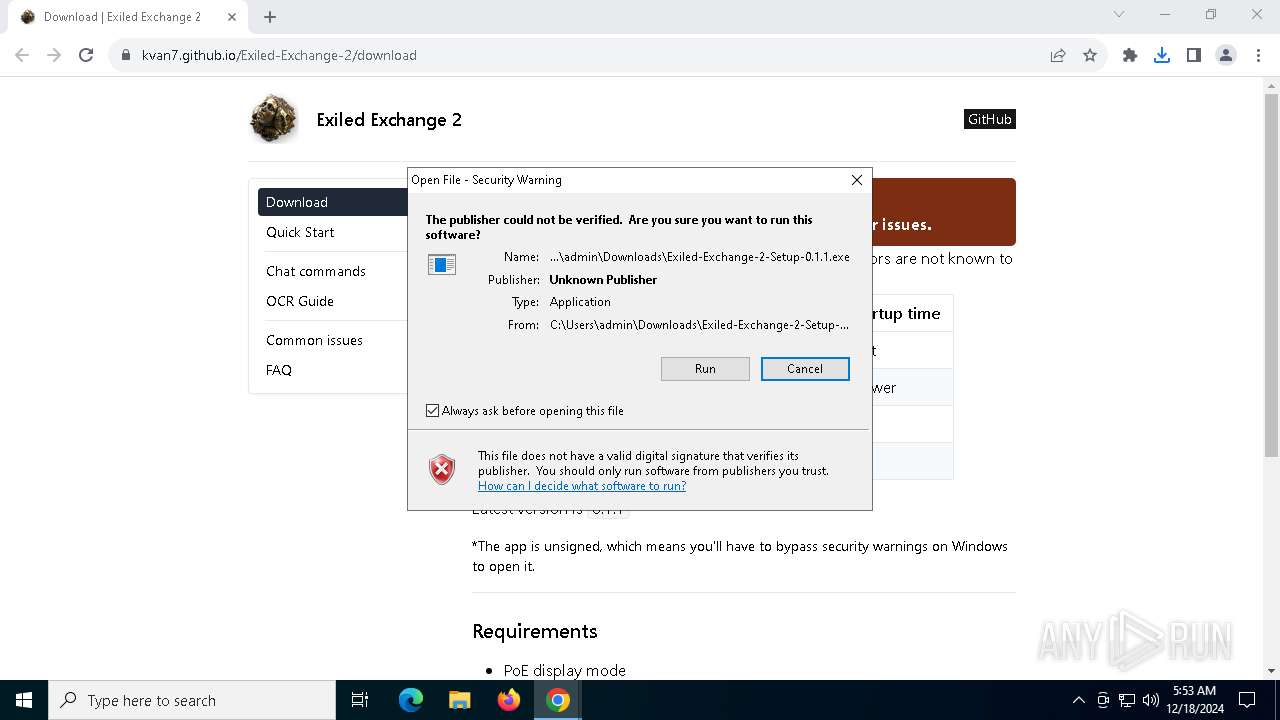Expand tab search chevron in title bar

(x=1119, y=14)
